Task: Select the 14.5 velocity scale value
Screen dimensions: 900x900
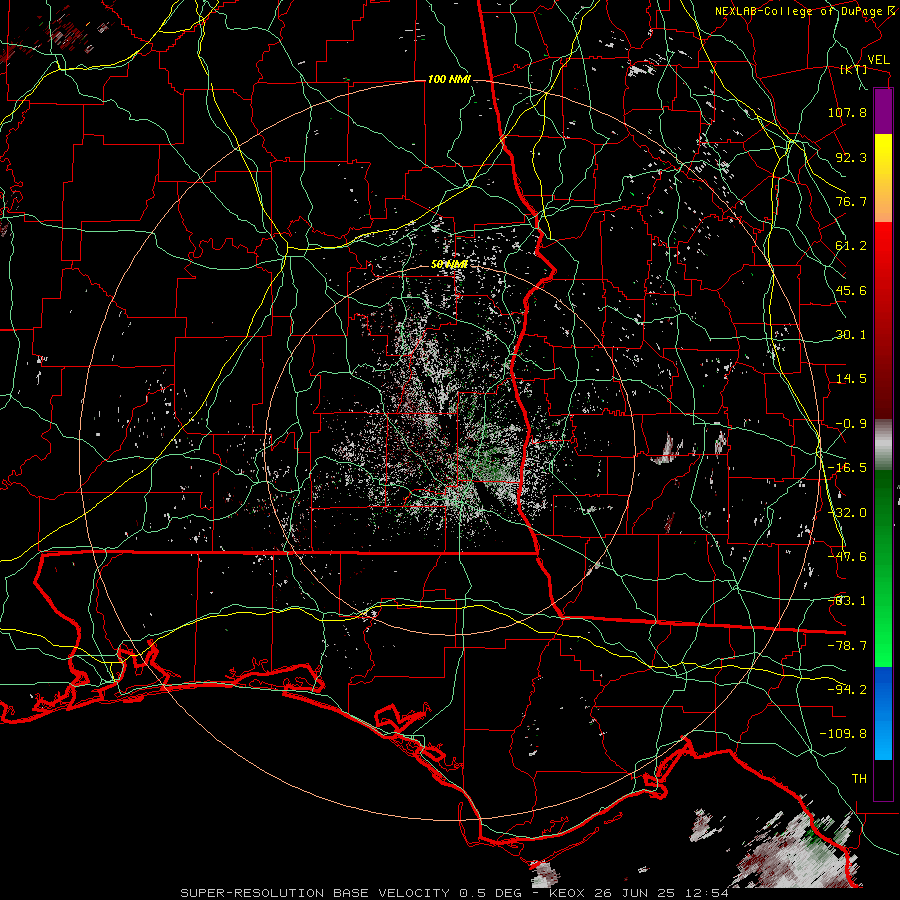Action: click(x=851, y=379)
